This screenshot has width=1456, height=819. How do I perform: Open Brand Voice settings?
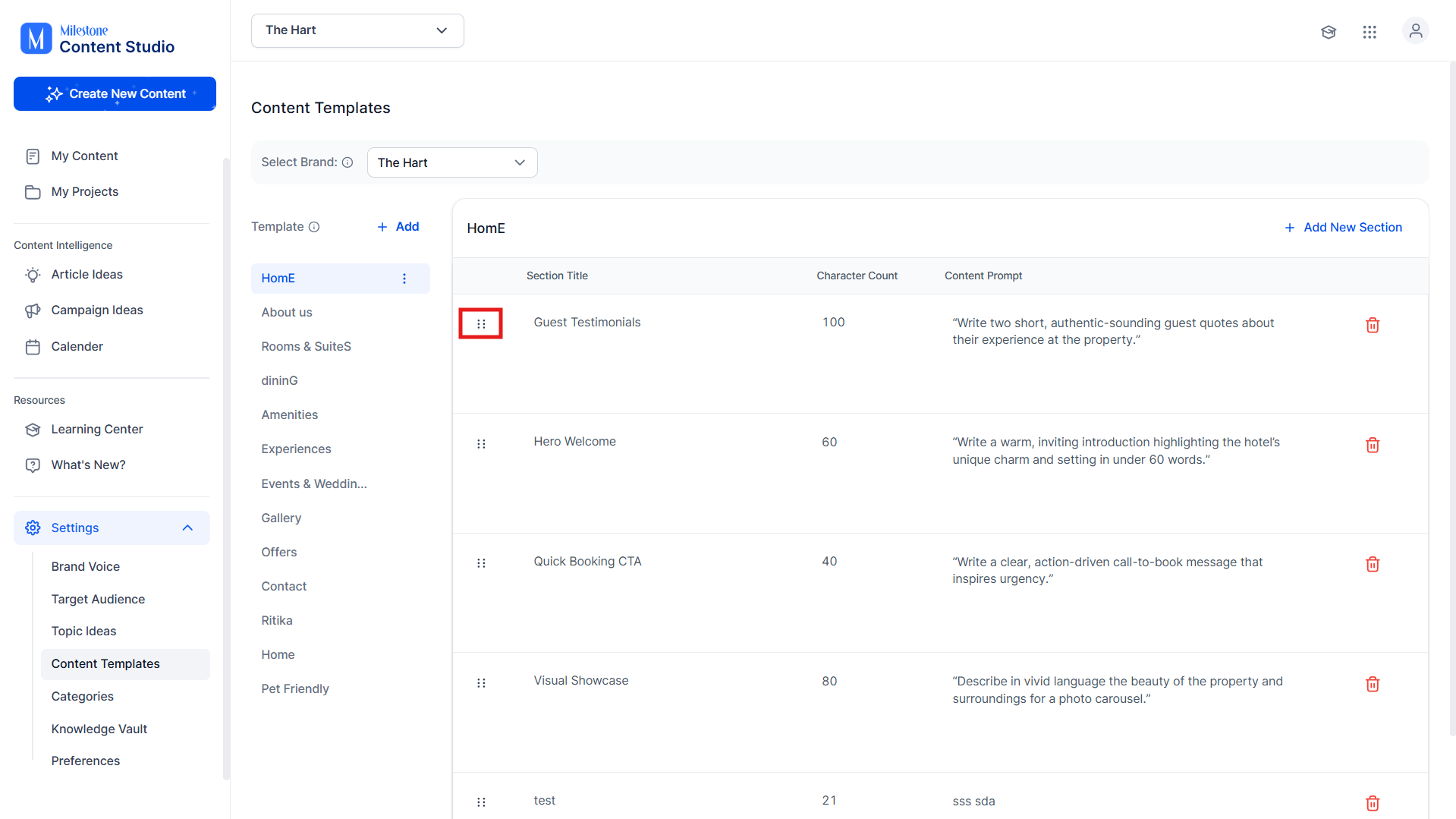coord(86,567)
